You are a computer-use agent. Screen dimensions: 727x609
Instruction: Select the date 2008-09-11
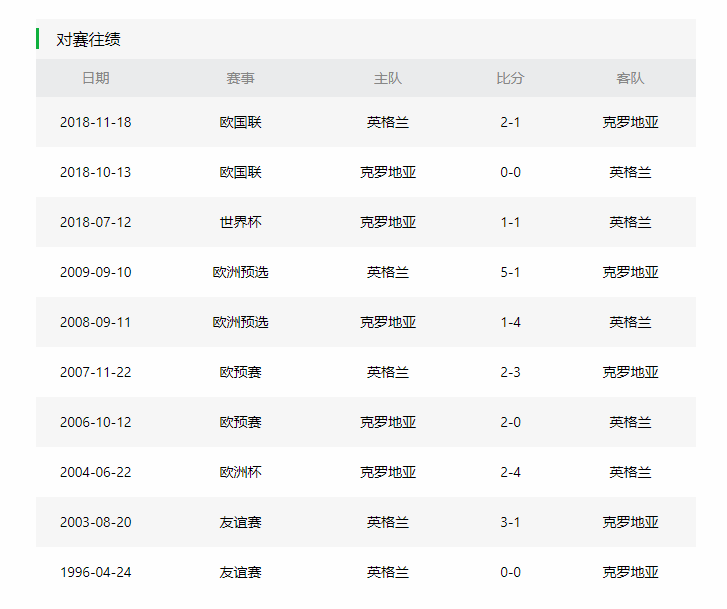(96, 322)
